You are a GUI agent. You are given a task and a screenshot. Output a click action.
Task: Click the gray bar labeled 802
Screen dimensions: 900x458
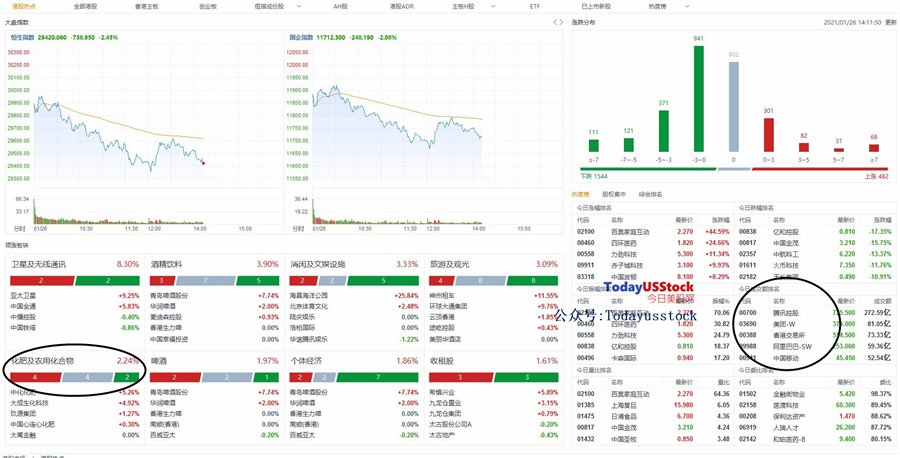[x=734, y=107]
